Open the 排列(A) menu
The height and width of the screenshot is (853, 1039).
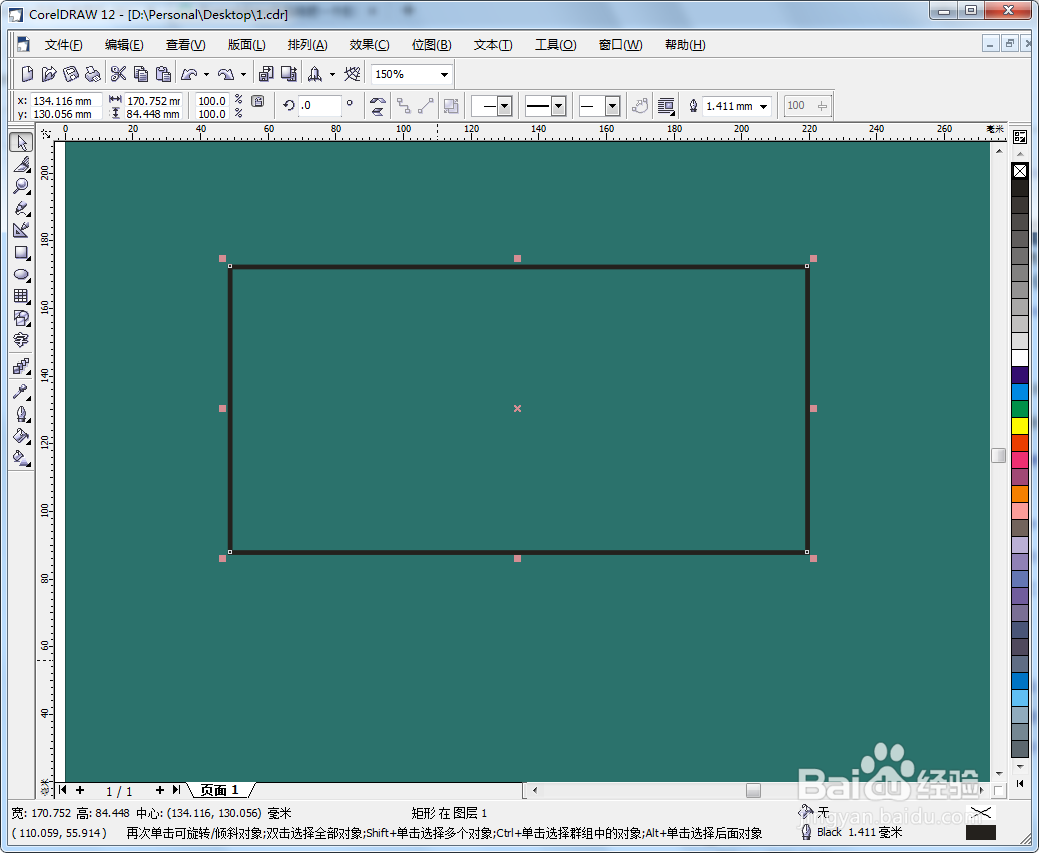click(307, 45)
